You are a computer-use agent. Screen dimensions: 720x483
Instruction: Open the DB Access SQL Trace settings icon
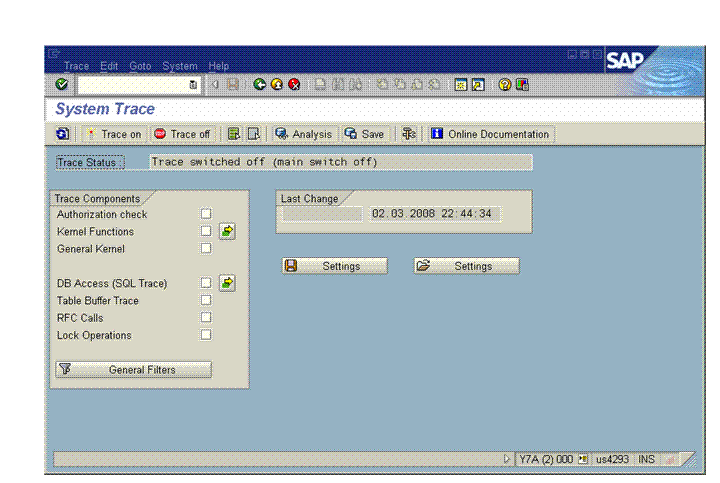[x=228, y=283]
